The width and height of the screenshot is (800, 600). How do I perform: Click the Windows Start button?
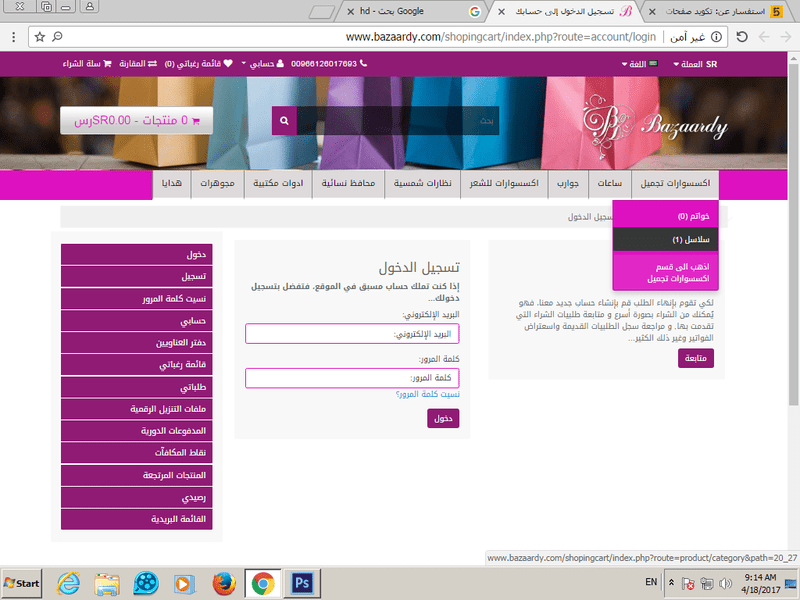(x=21, y=583)
